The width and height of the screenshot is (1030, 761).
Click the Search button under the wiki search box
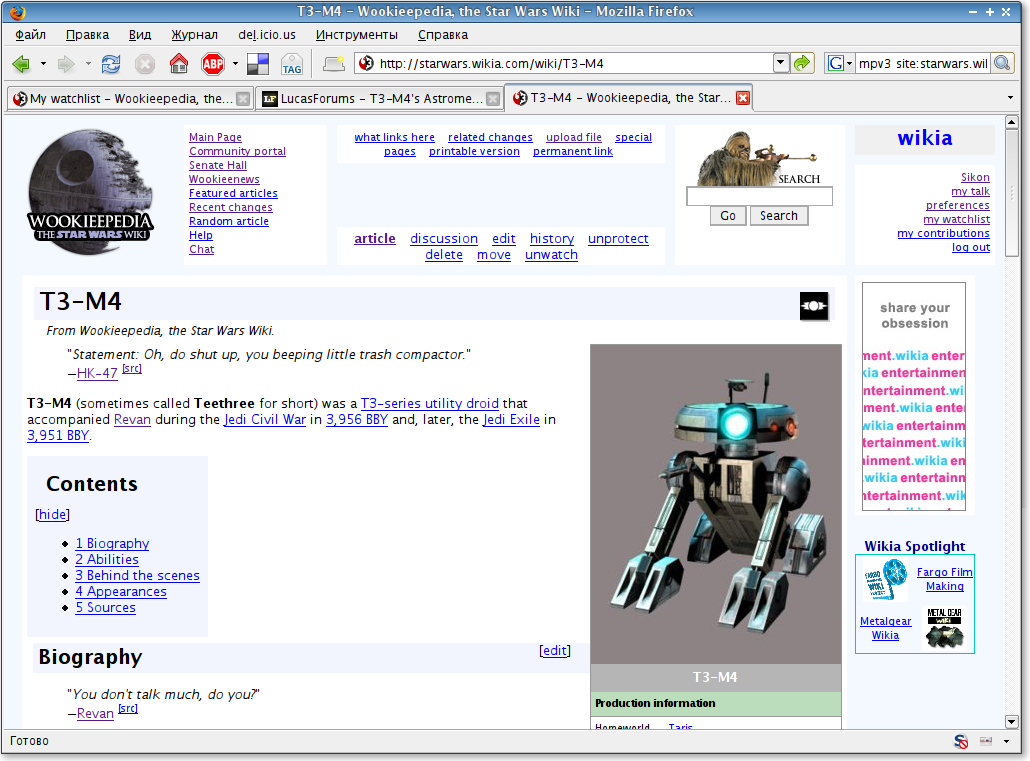tap(778, 216)
